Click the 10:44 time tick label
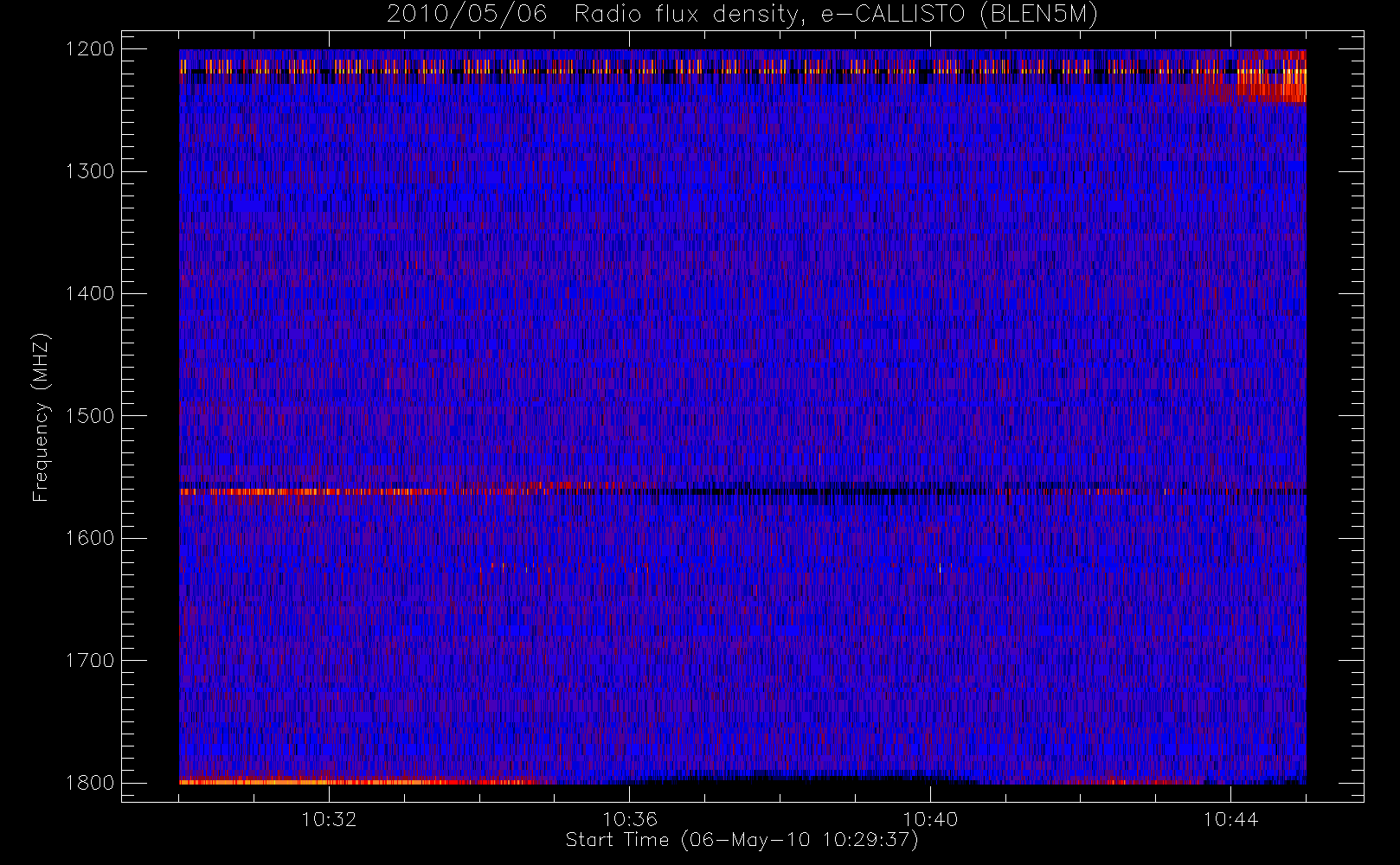Image resolution: width=1400 pixels, height=865 pixels. coord(1230,819)
